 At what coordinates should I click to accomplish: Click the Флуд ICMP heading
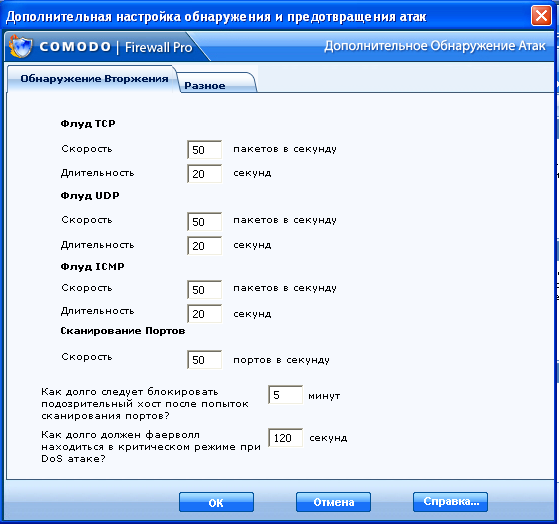(92, 267)
